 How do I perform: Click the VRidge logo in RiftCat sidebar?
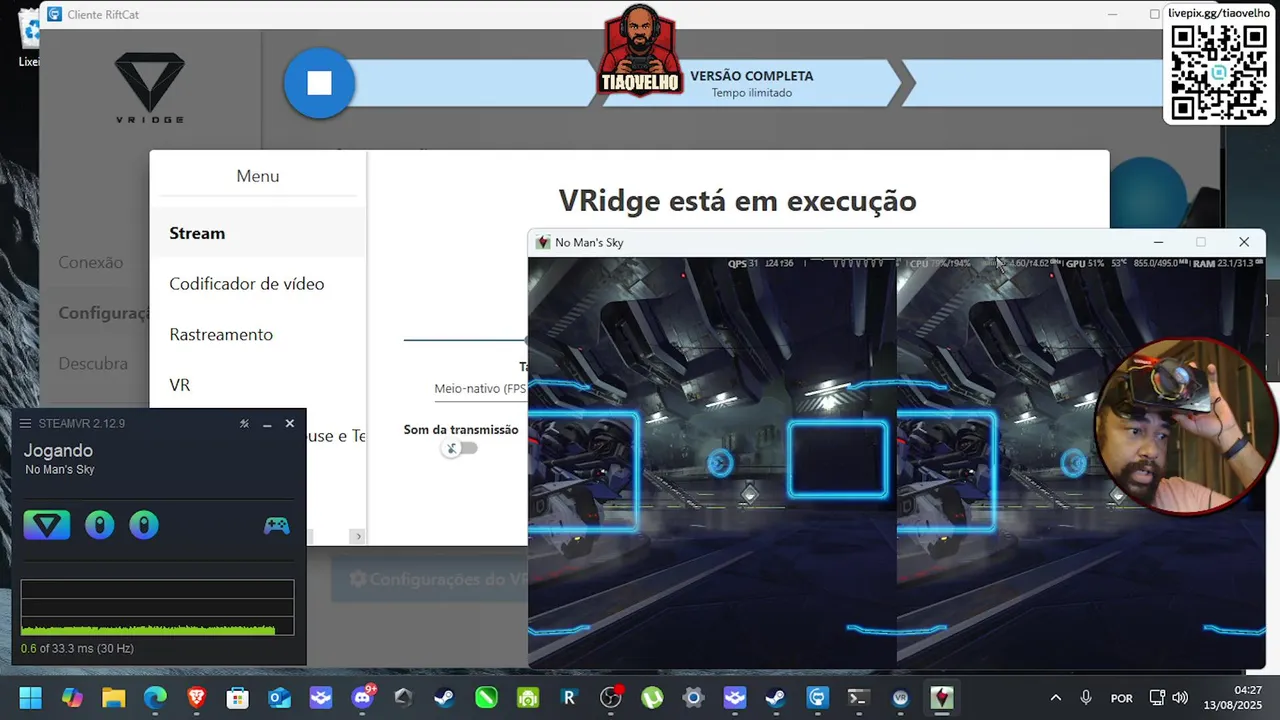click(x=150, y=88)
